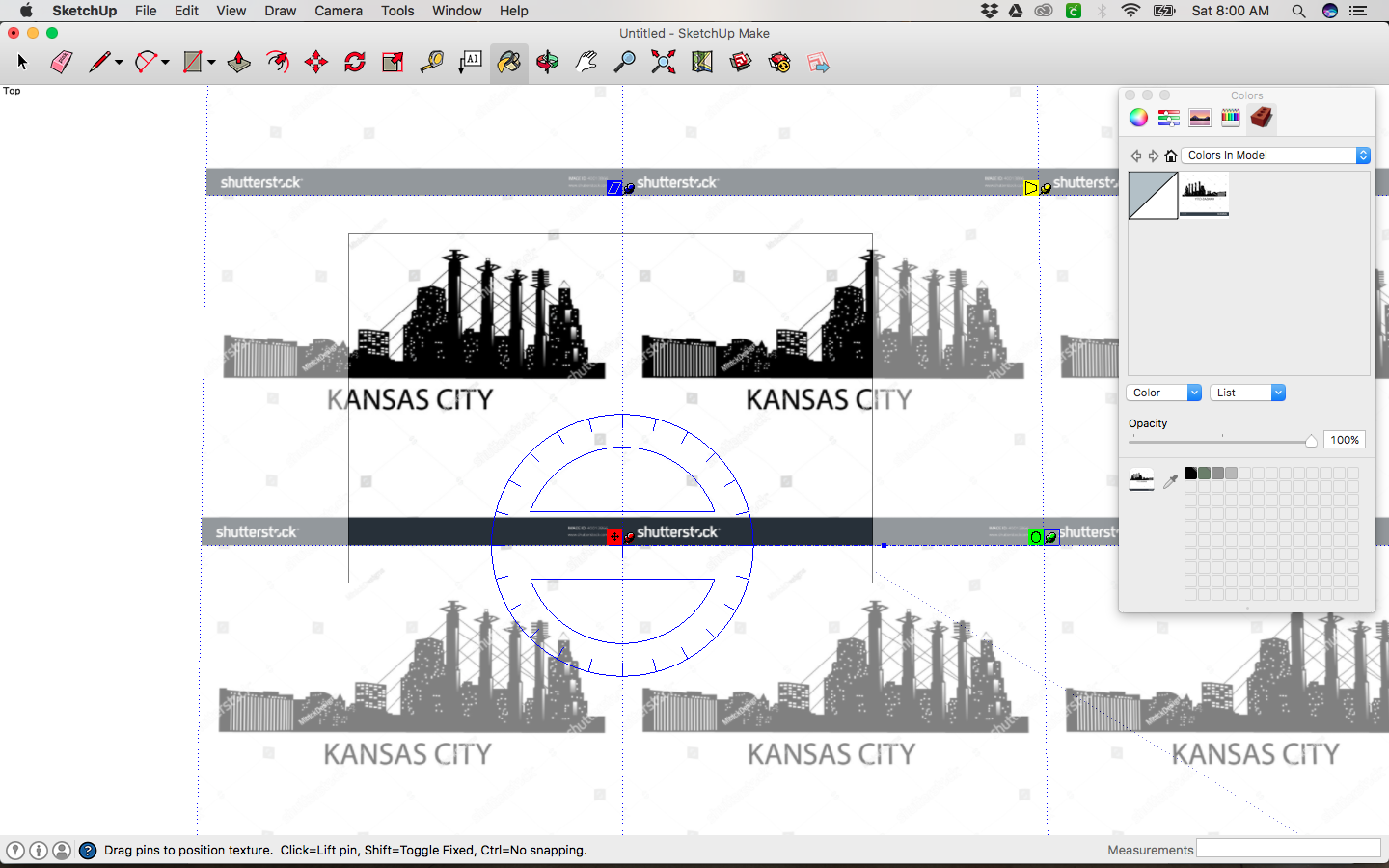The width and height of the screenshot is (1389, 868).
Task: Switch to Crayons picker tab
Action: coord(1231,118)
